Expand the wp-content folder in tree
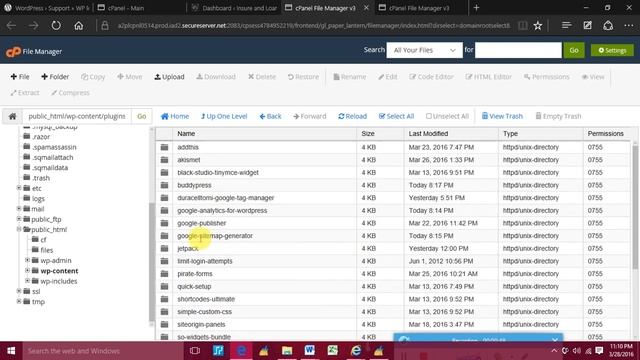 pyautogui.click(x=27, y=270)
